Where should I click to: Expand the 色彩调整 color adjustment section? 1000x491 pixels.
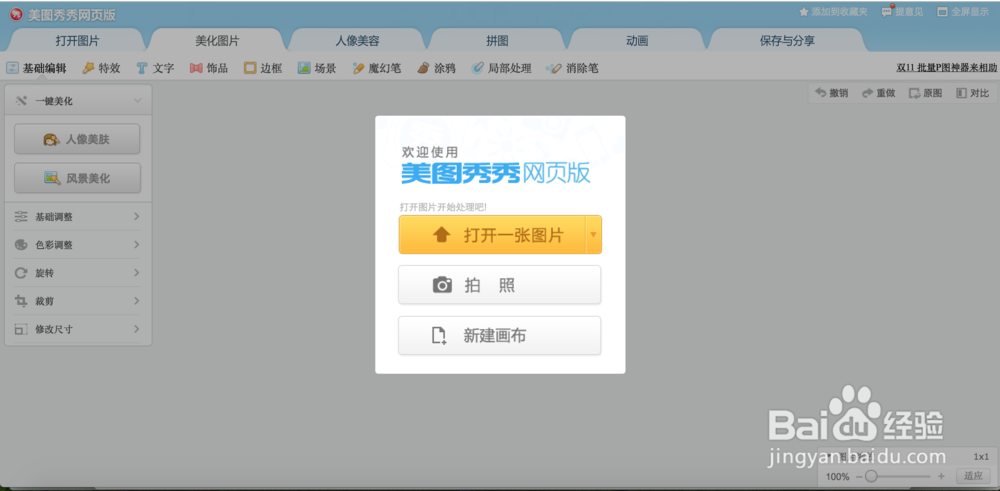click(x=77, y=245)
